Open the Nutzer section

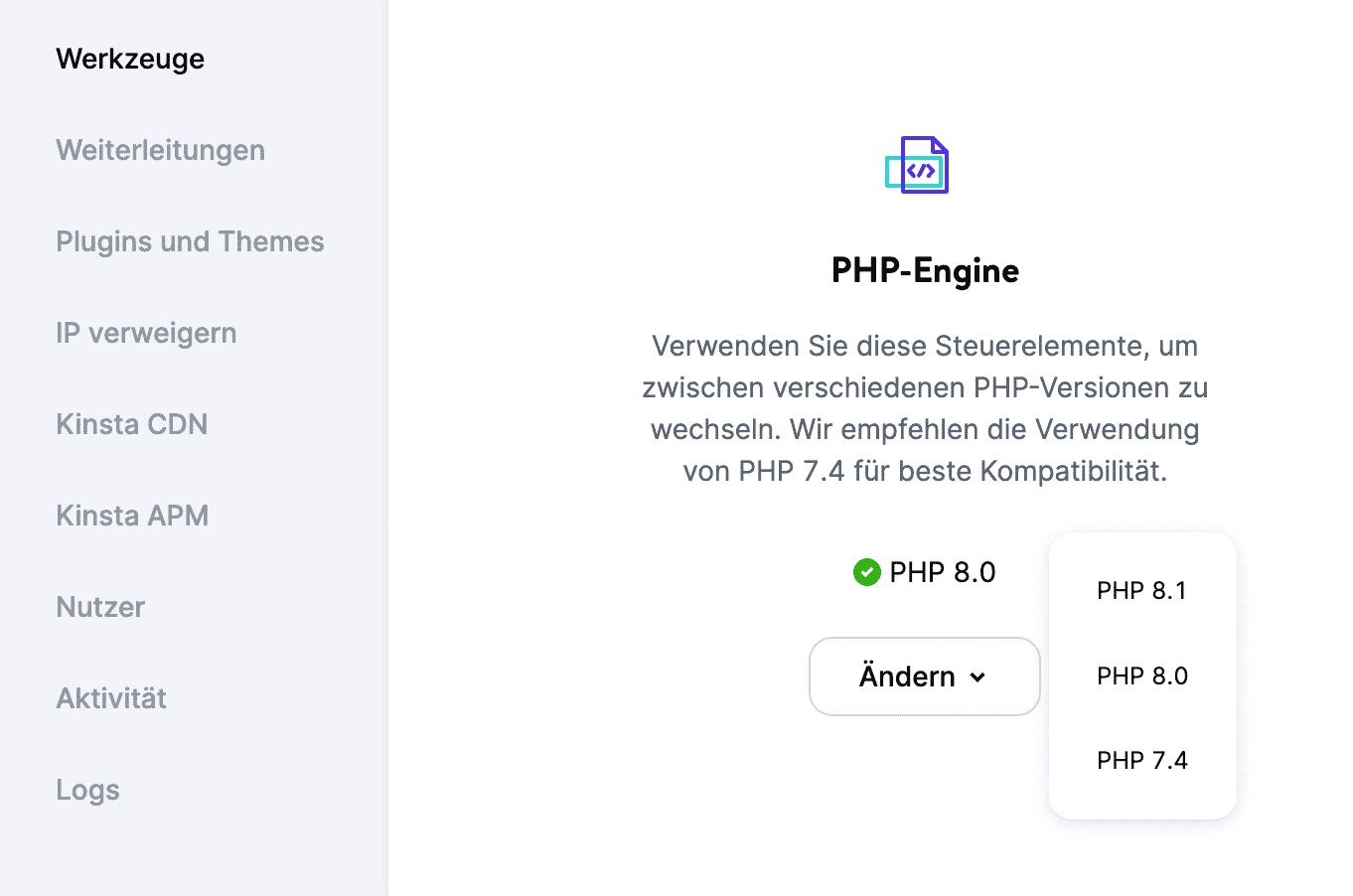click(100, 608)
